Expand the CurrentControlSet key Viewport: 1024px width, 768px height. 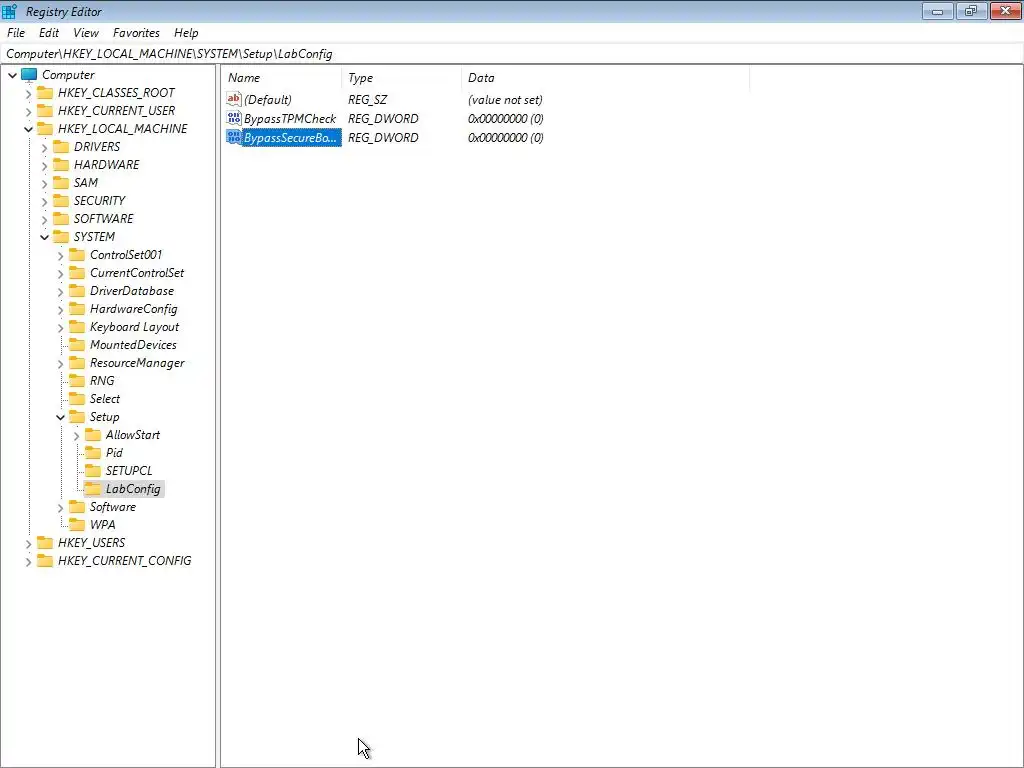pyautogui.click(x=60, y=273)
